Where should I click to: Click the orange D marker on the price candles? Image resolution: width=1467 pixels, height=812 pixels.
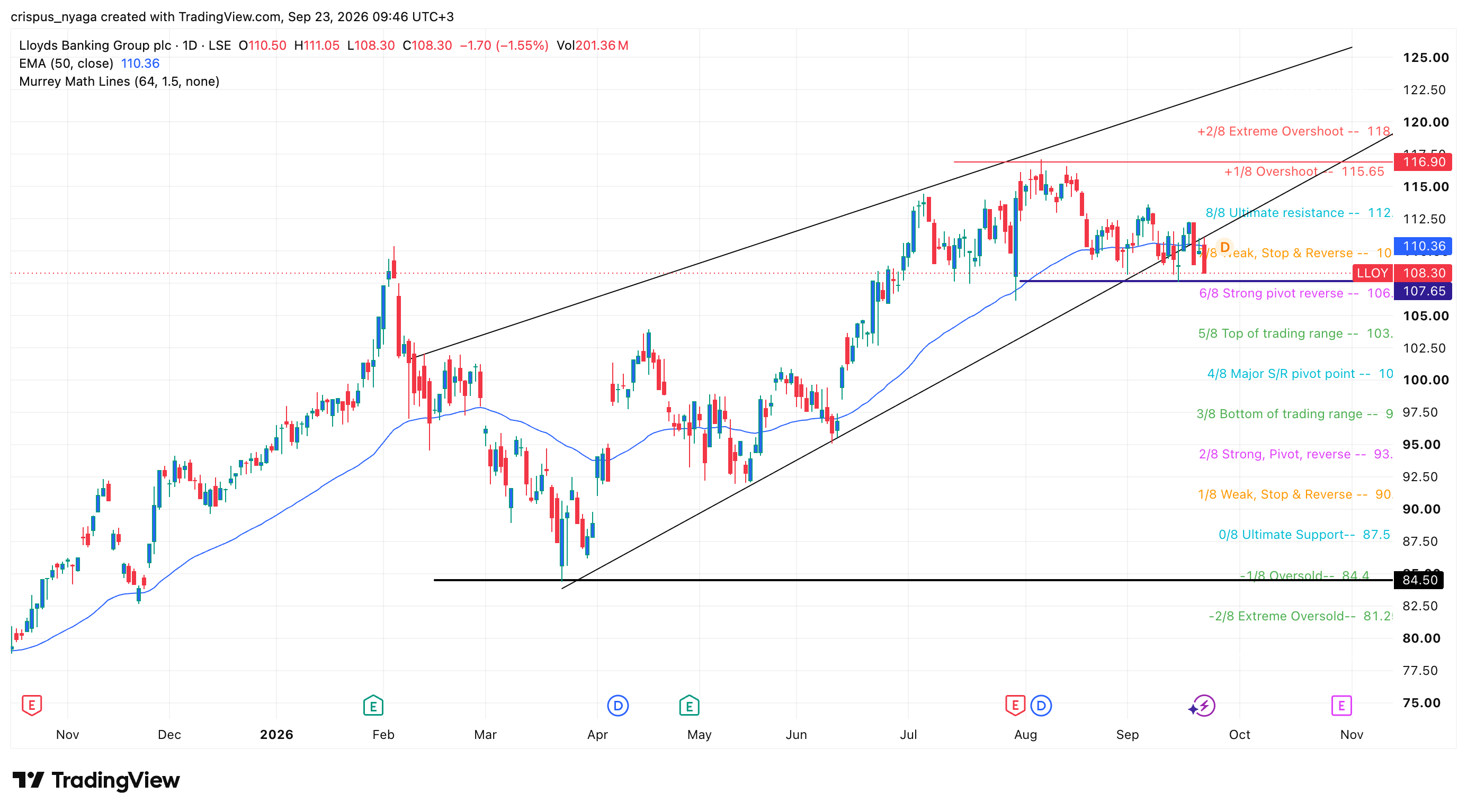click(1224, 248)
